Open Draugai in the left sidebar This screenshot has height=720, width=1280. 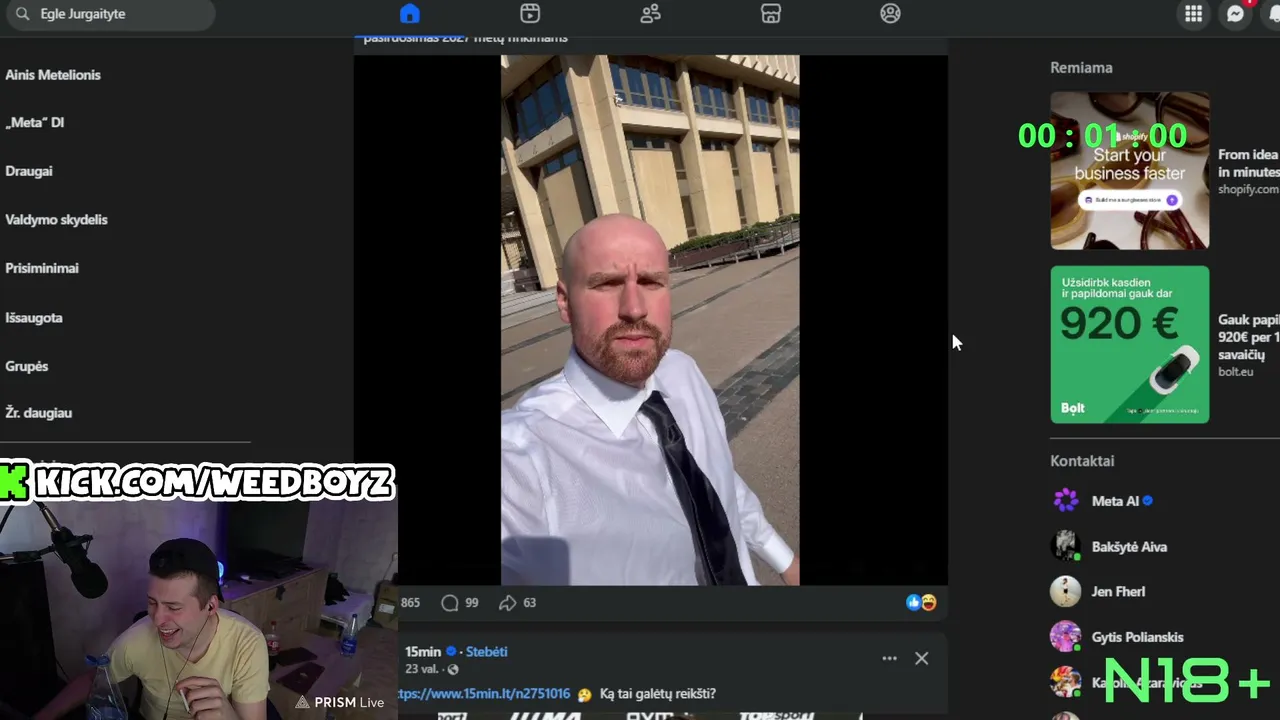coord(29,171)
